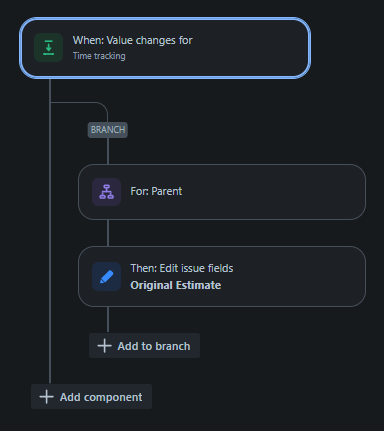Select the 'When: Value changes for' title text
This screenshot has width=384, height=431.
pos(133,40)
